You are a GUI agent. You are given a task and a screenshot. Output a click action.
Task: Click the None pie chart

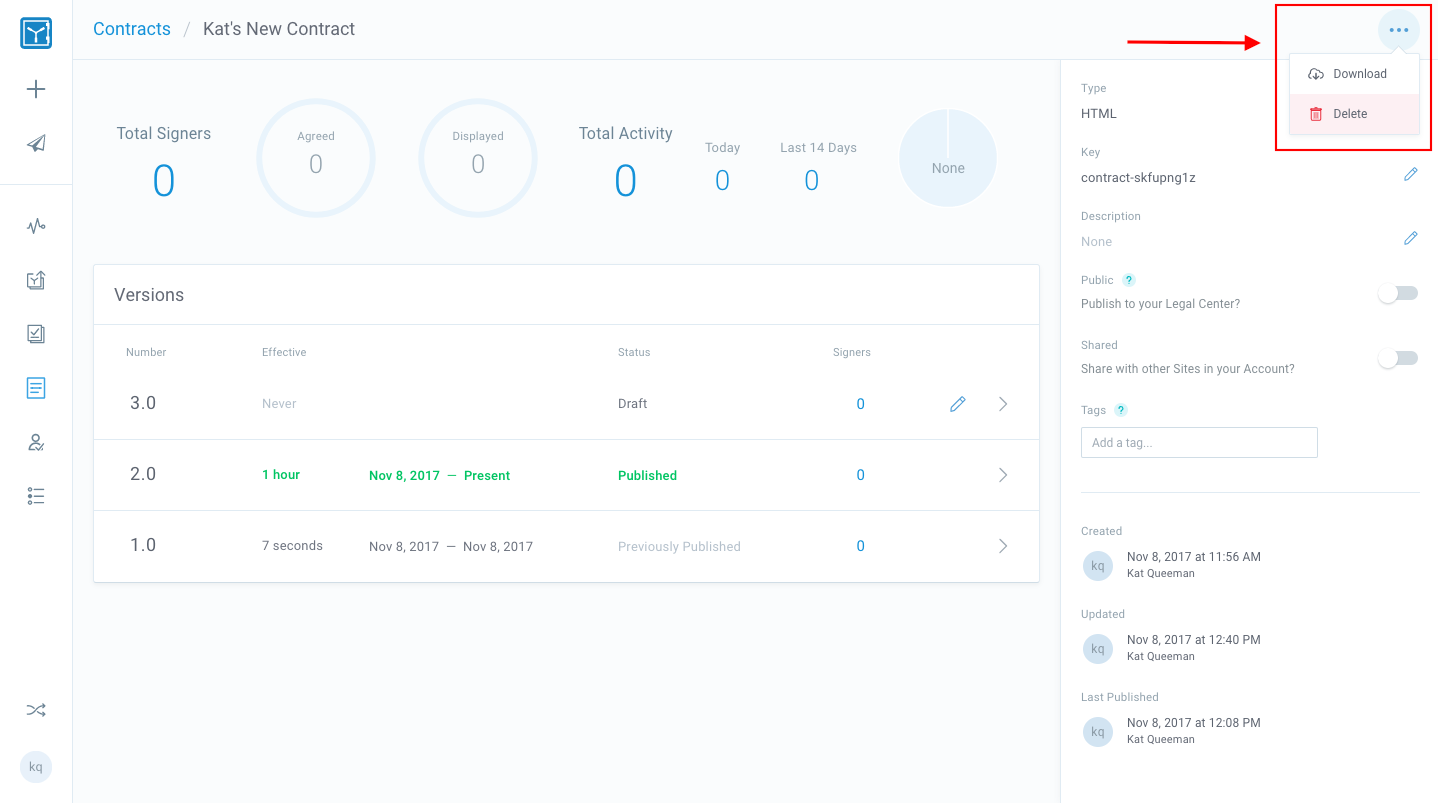click(948, 158)
